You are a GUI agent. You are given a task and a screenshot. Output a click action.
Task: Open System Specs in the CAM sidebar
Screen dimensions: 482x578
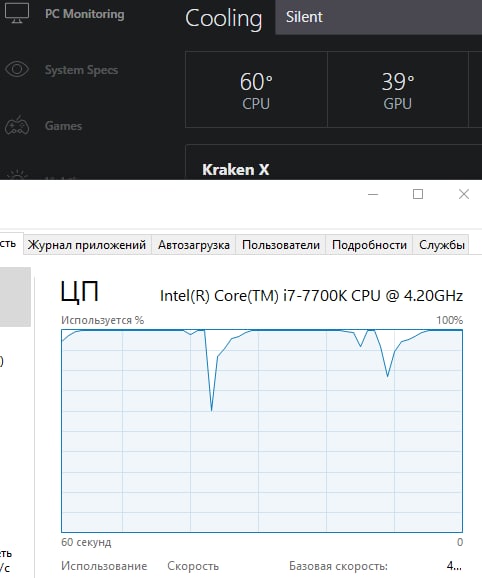pos(81,70)
